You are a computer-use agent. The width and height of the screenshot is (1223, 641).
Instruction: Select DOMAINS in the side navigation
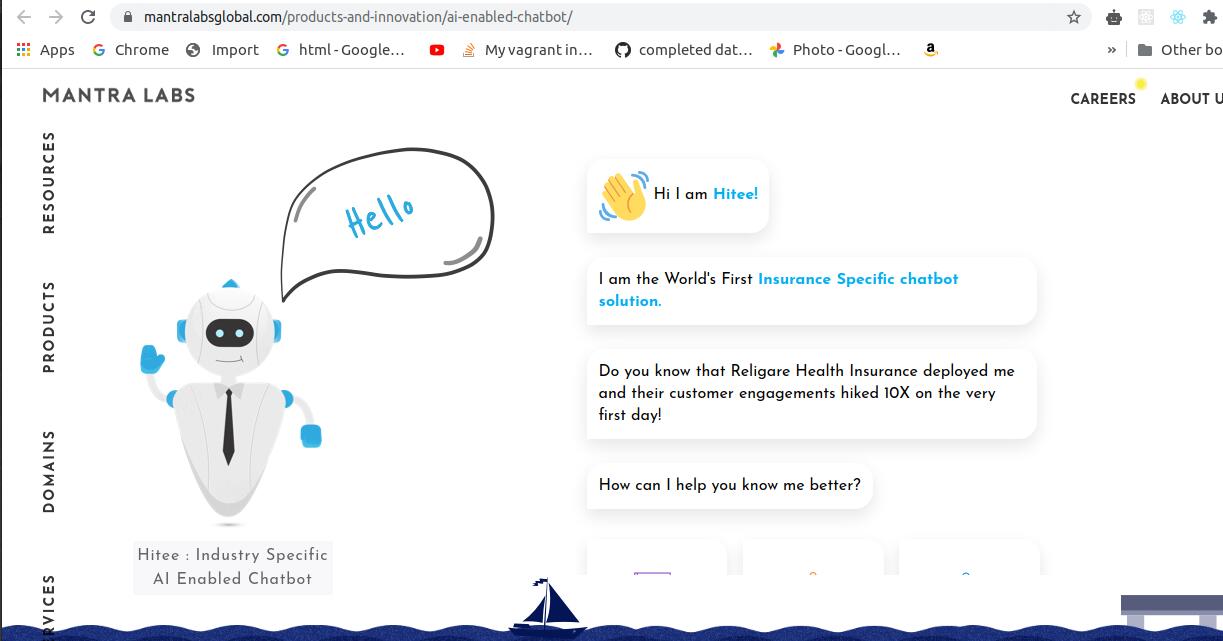click(x=49, y=472)
